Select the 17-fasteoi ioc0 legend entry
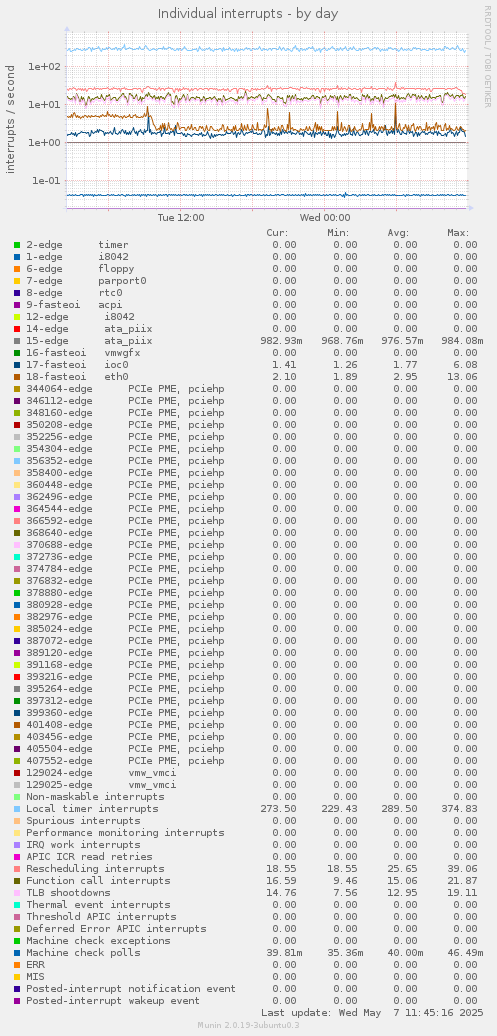Screen dimensions: 497x1036 (x=77, y=365)
